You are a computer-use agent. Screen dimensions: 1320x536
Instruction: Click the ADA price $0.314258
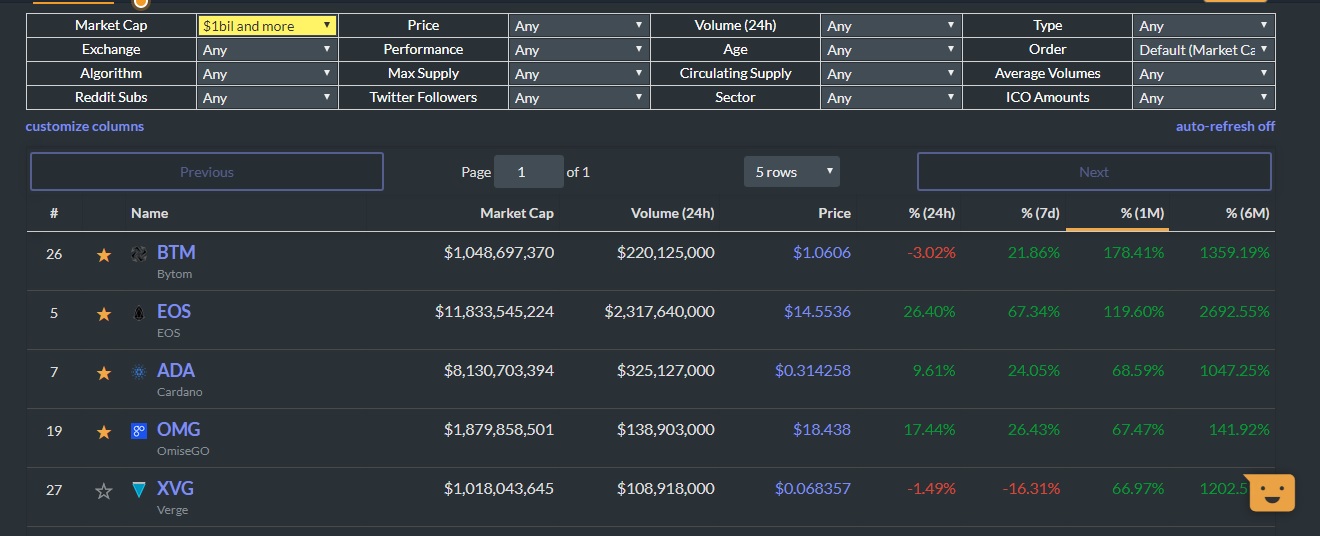pos(813,371)
